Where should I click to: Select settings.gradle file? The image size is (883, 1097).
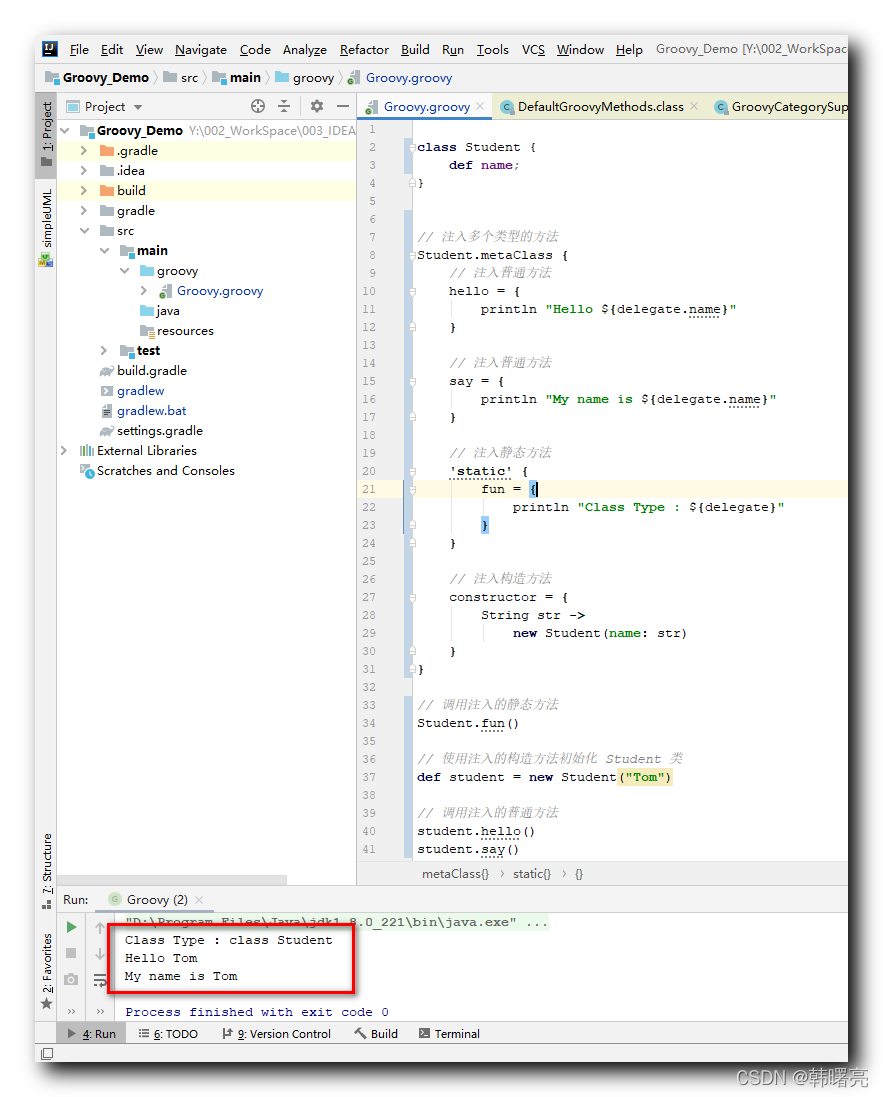click(x=160, y=431)
